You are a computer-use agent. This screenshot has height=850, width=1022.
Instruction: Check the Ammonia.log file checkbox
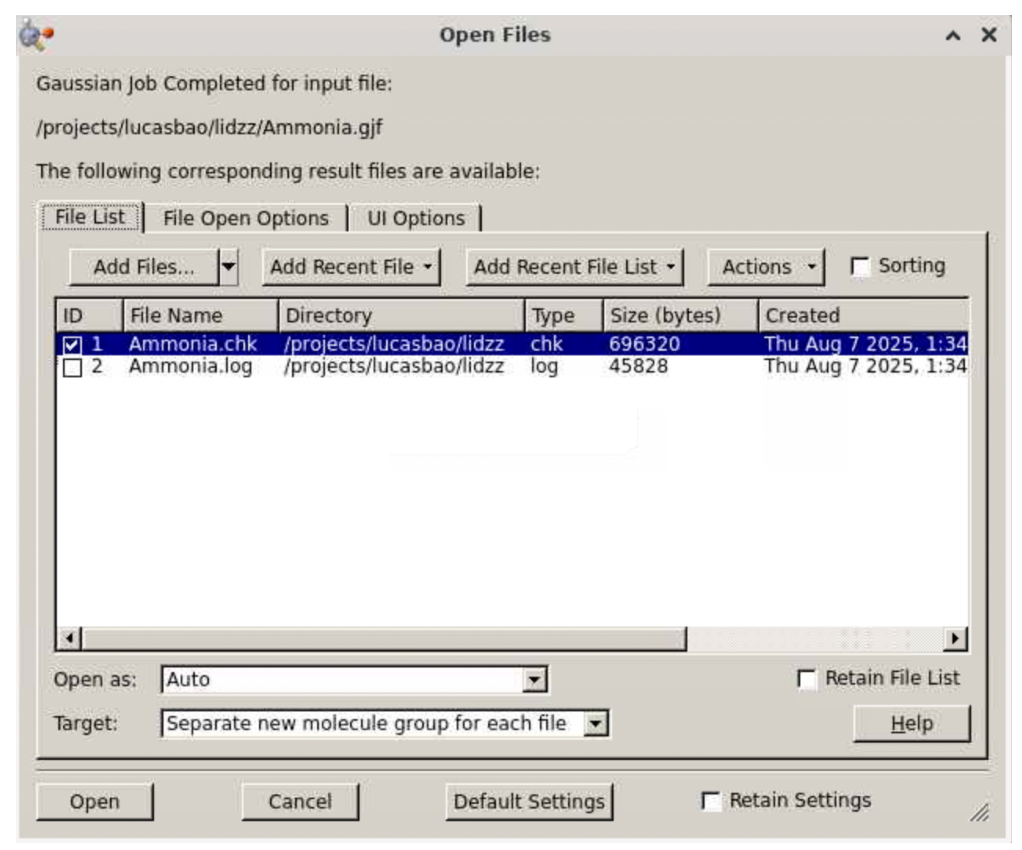click(x=73, y=368)
